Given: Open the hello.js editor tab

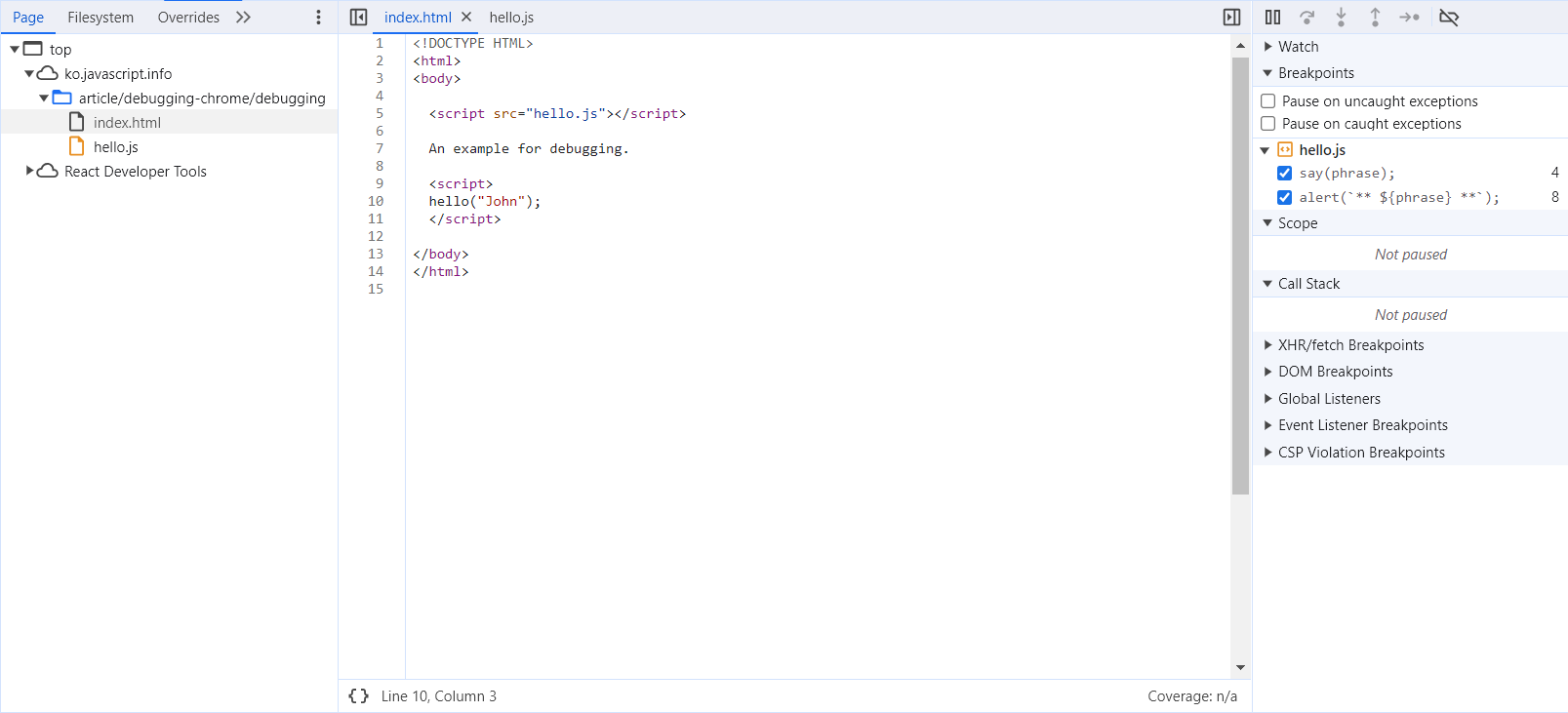Looking at the screenshot, I should pos(511,18).
